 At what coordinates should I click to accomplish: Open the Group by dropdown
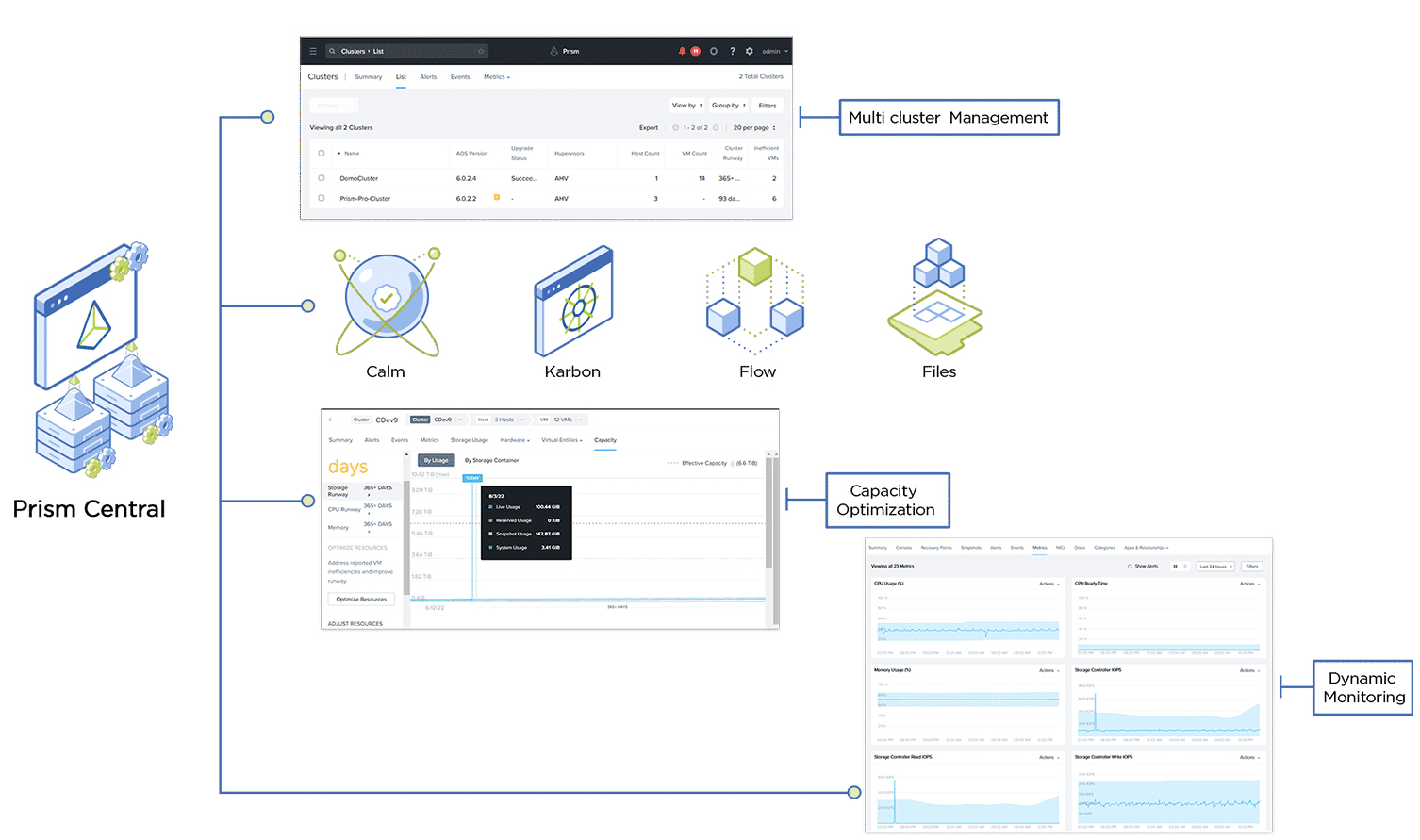(729, 106)
